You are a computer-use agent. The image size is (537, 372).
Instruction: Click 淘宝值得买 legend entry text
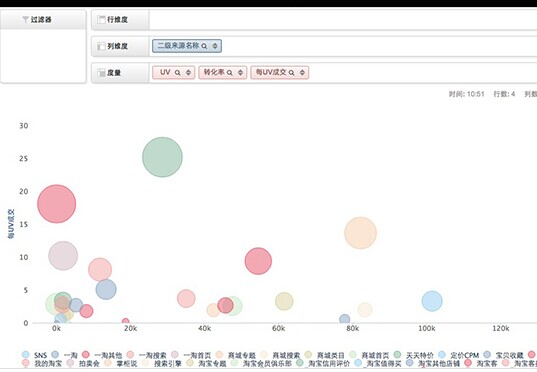[383, 363]
